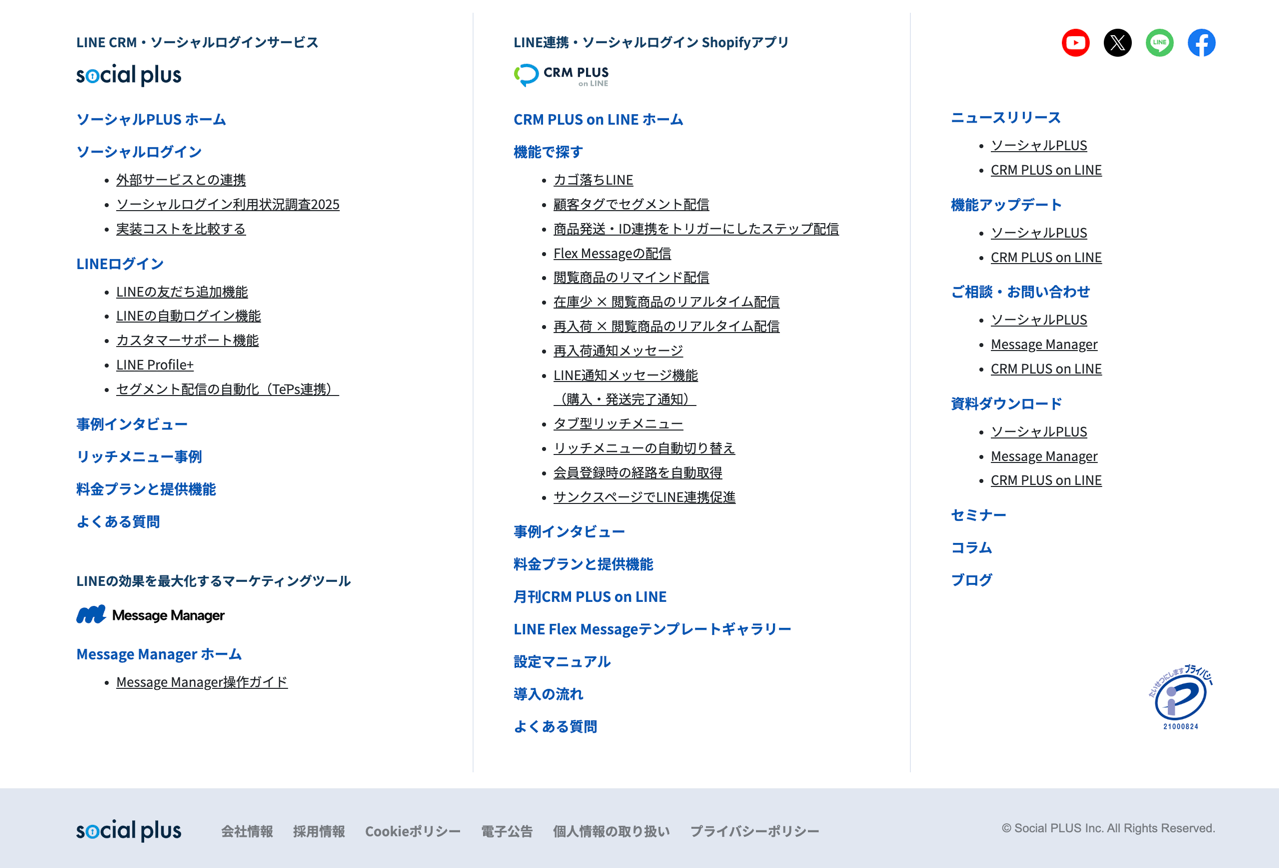This screenshot has height=868, width=1279.
Task: Click the social plus logo in bottom bar
Action: [x=129, y=831]
